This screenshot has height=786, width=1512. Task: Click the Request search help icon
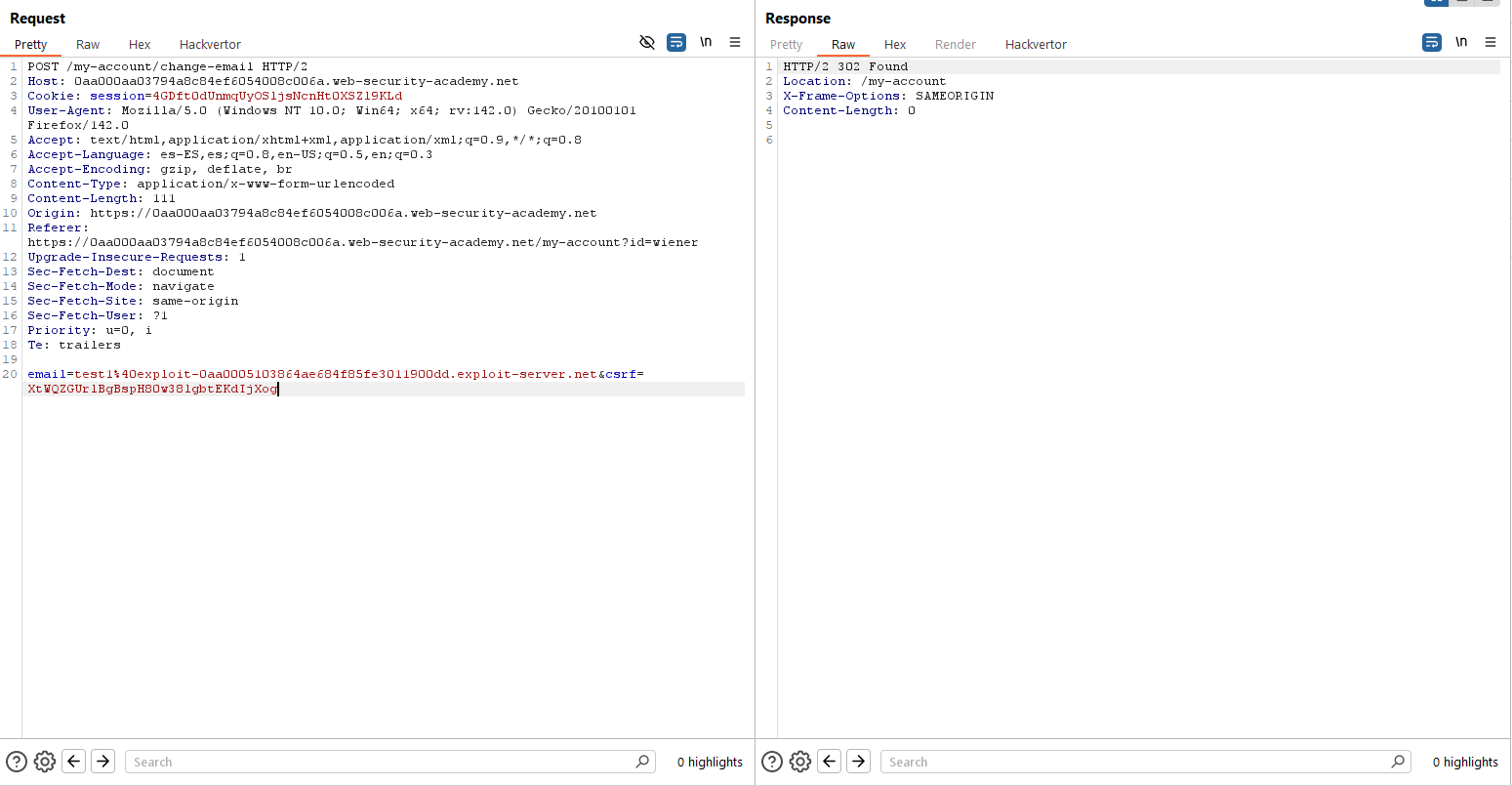(x=17, y=762)
